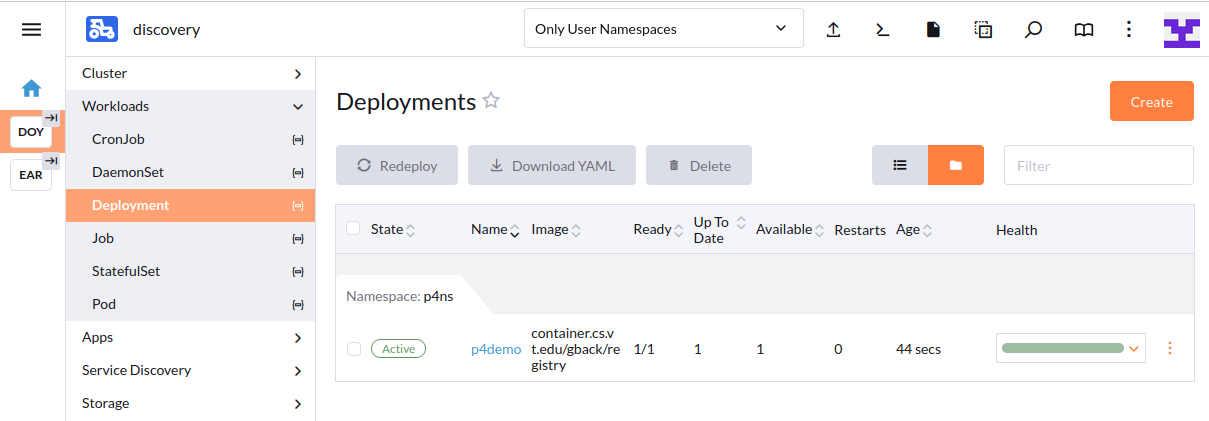Open the resource search magnifier icon
This screenshot has width=1209, height=421.
1033,30
